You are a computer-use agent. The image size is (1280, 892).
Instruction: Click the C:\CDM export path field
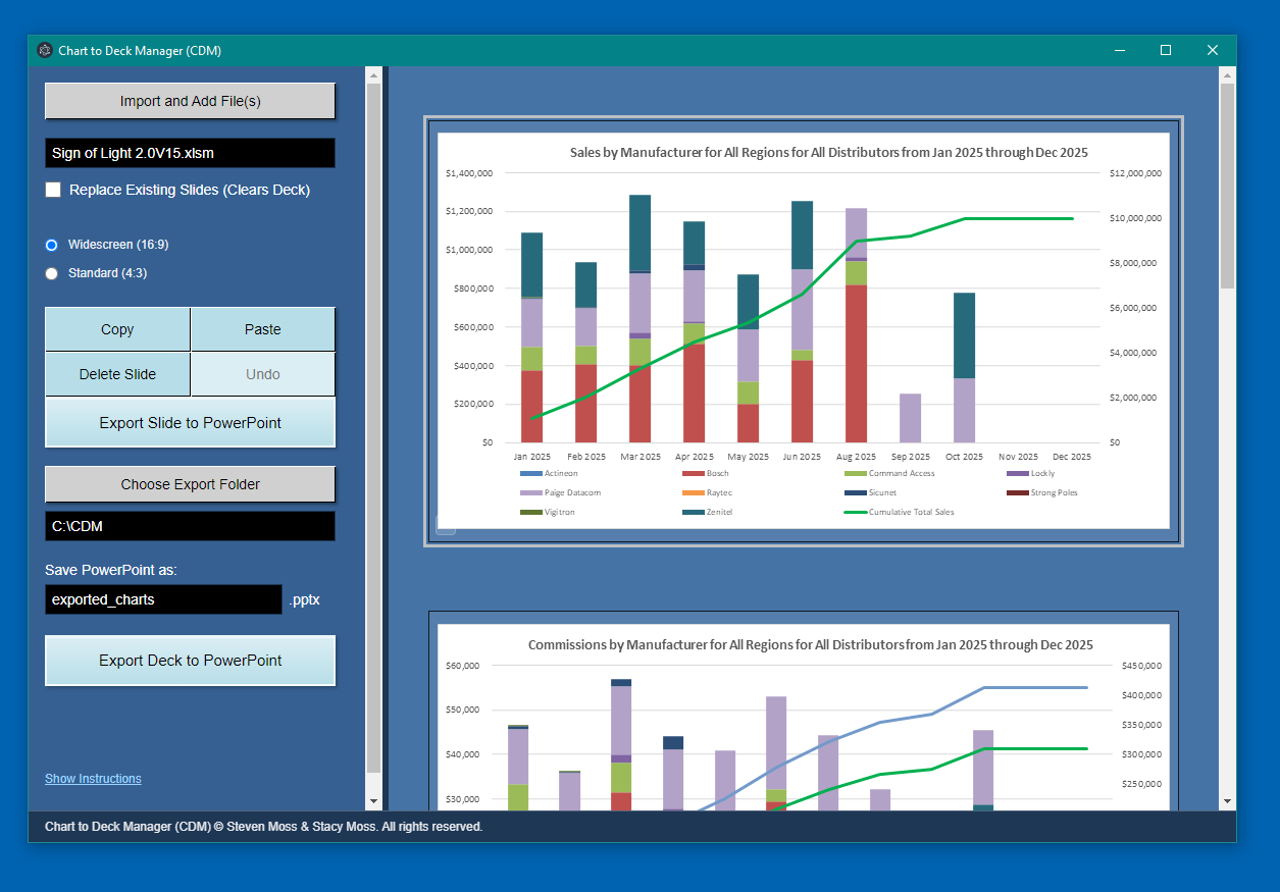pyautogui.click(x=189, y=526)
